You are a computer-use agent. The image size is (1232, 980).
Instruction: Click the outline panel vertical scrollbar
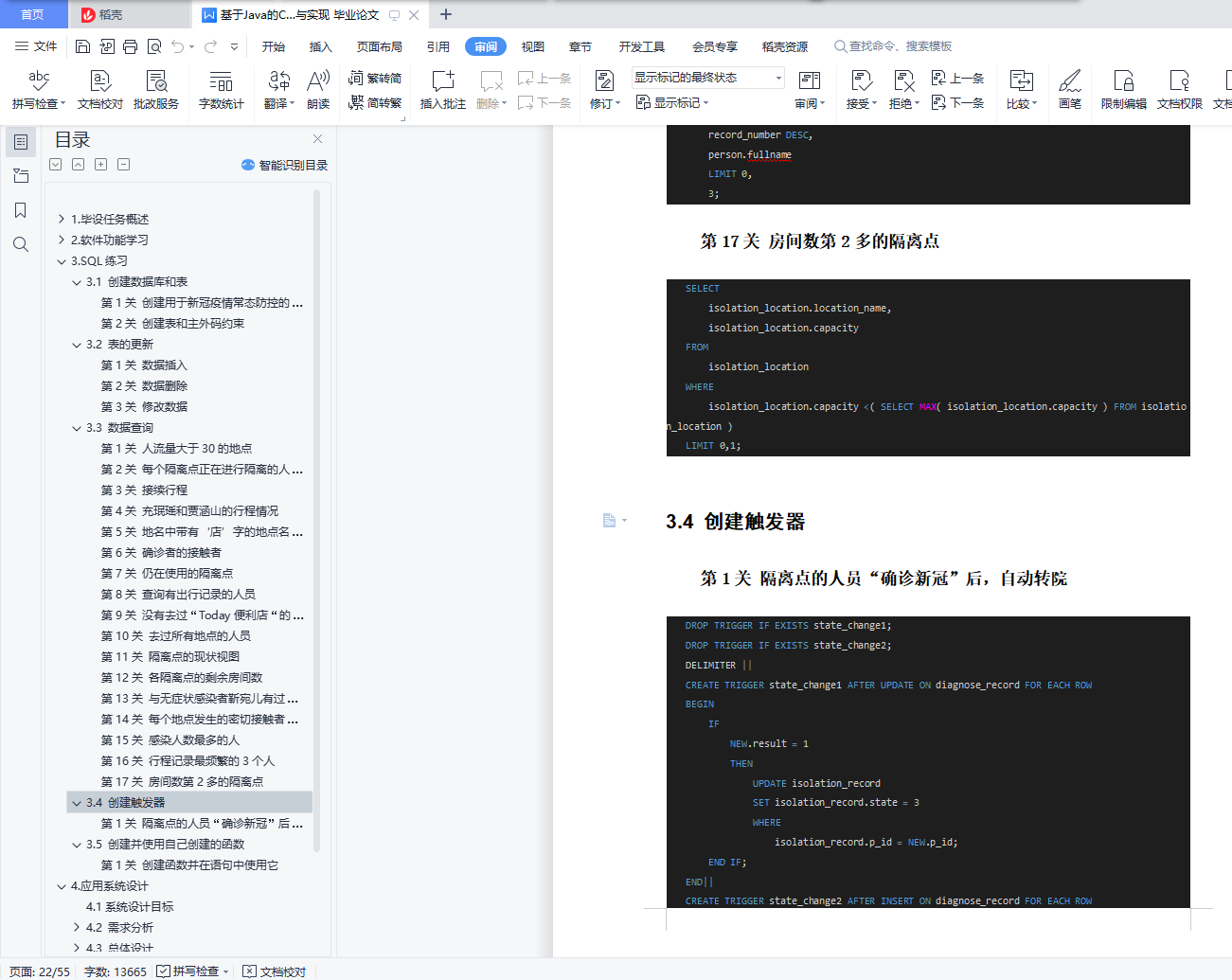pyautogui.click(x=316, y=521)
